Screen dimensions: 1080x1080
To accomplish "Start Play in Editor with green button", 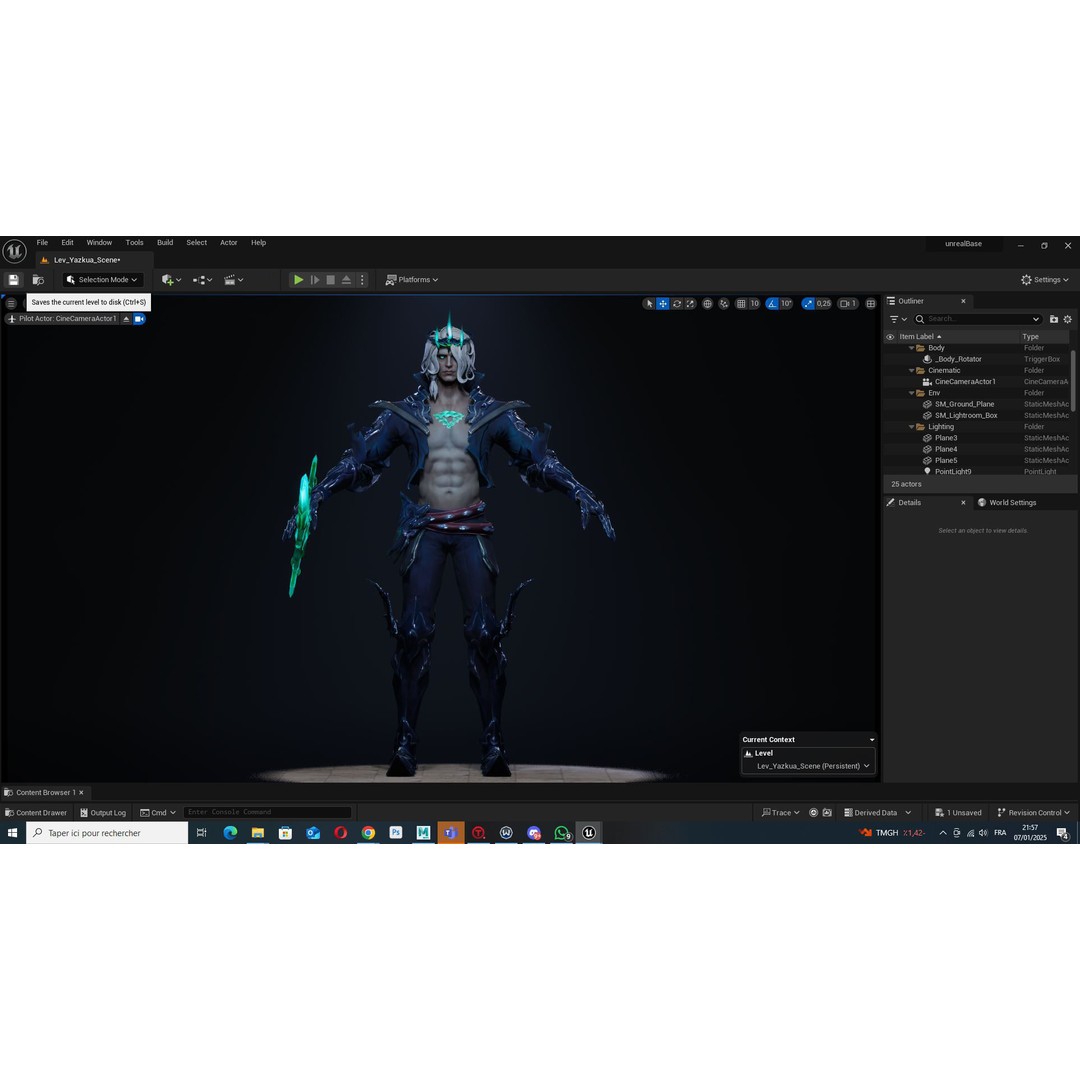I will point(298,280).
